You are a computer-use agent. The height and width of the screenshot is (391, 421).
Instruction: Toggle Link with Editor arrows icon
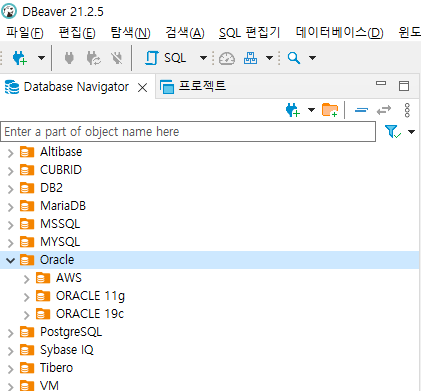[384, 110]
